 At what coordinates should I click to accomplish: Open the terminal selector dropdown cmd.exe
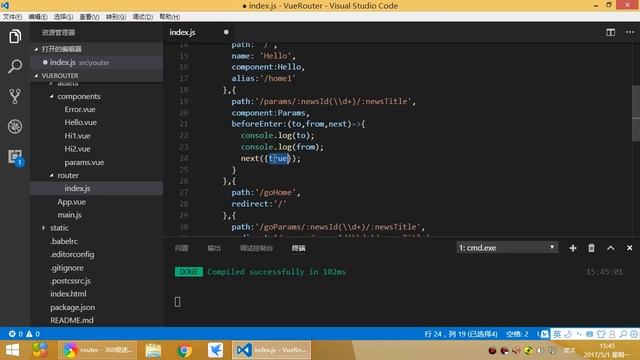coord(507,248)
